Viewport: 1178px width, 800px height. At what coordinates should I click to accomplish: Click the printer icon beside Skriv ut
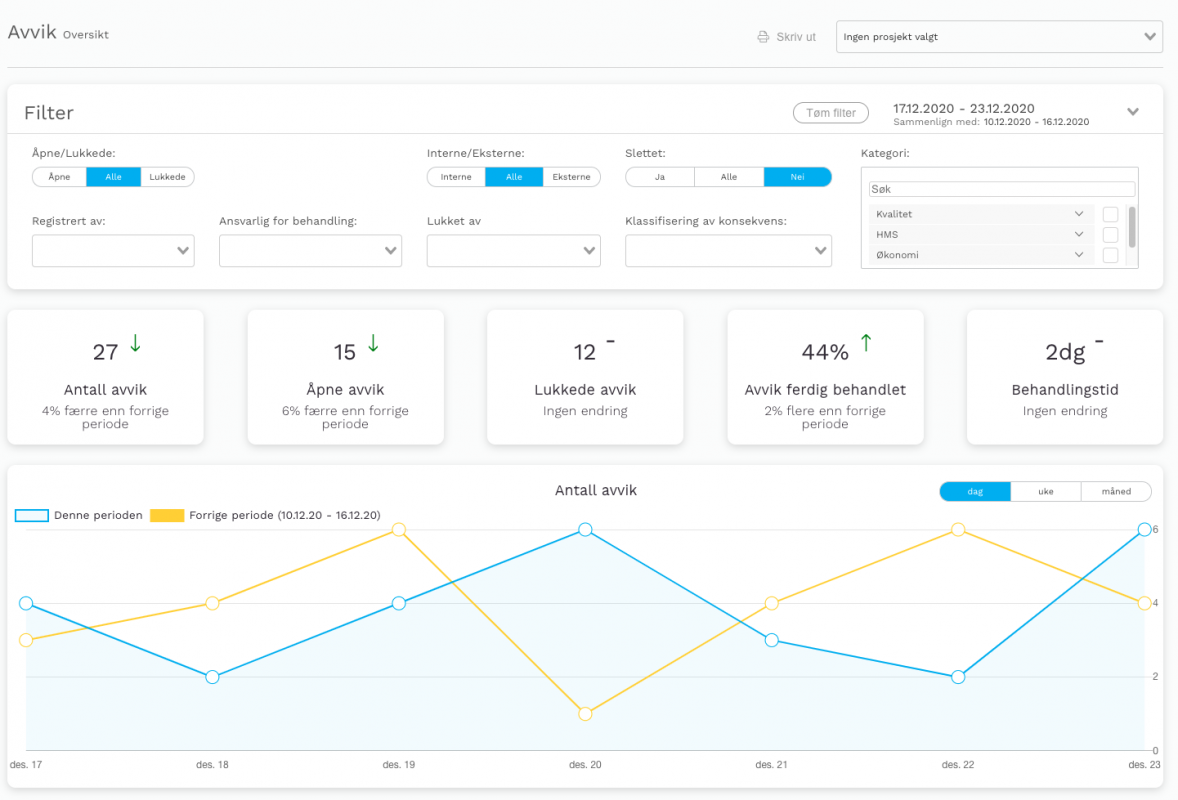[x=763, y=37]
